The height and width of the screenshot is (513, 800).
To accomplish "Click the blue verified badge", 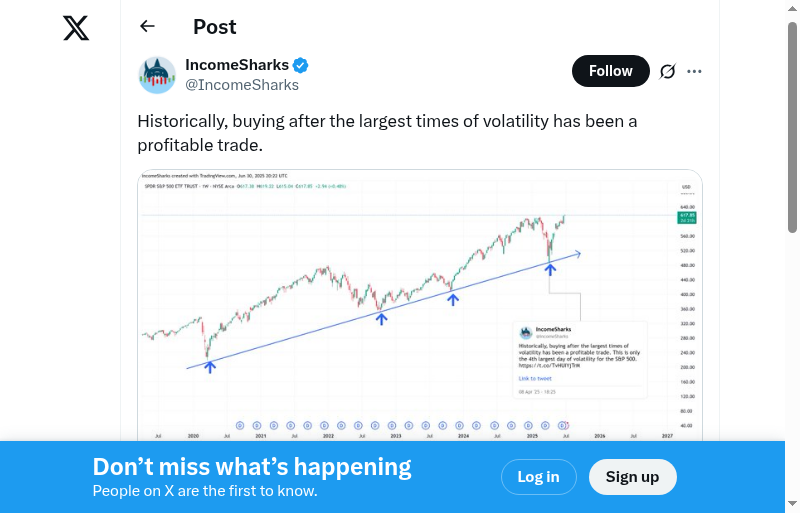I will (301, 66).
